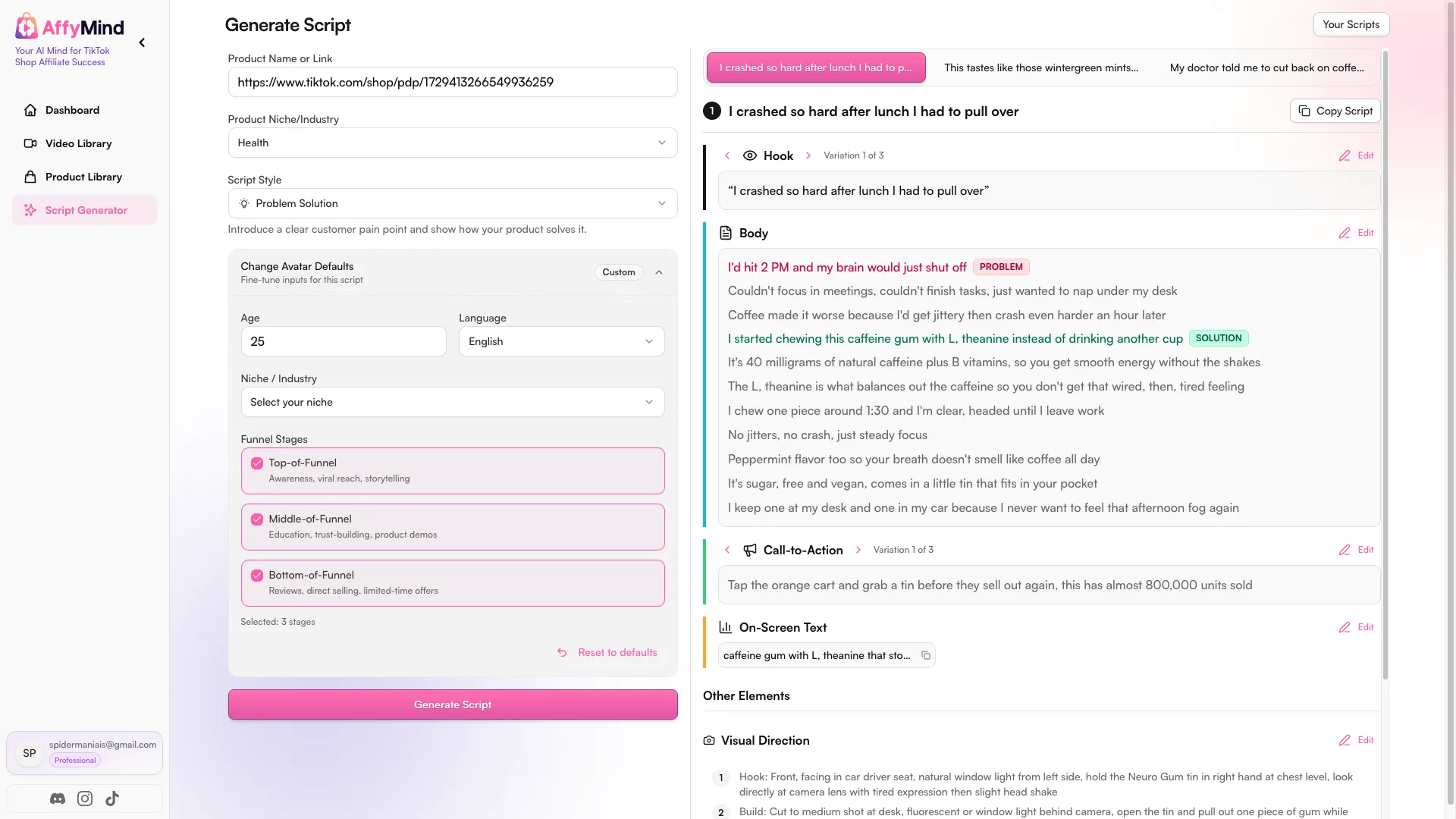The width and height of the screenshot is (1456, 819).
Task: Click Reset to defaults
Action: 608,652
